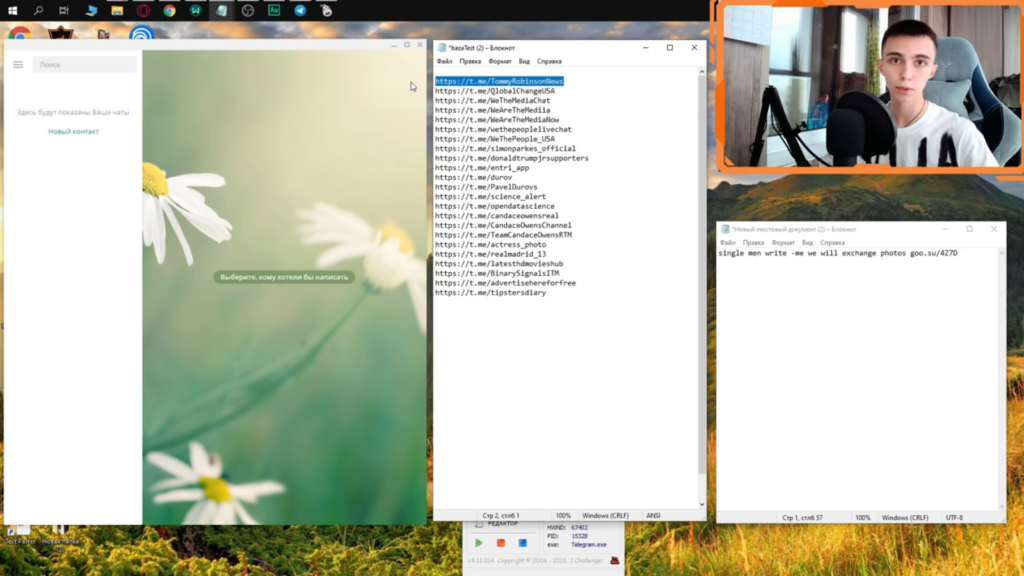Viewport: 1024px width, 576px height.
Task: Click the highlighted TommyRobinsonNews link line
Action: pyautogui.click(x=499, y=81)
